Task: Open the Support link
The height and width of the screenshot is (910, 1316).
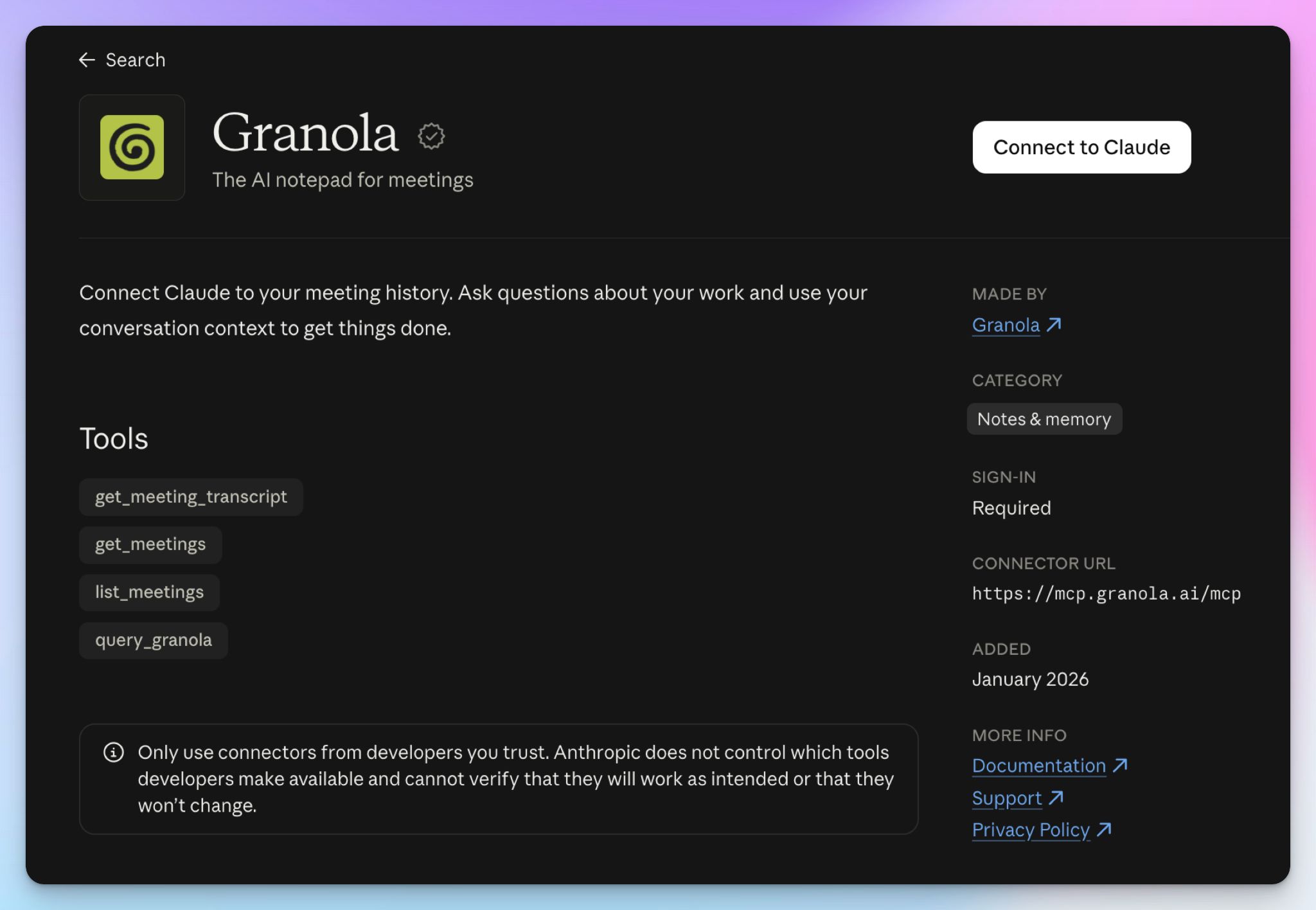Action: 1007,798
